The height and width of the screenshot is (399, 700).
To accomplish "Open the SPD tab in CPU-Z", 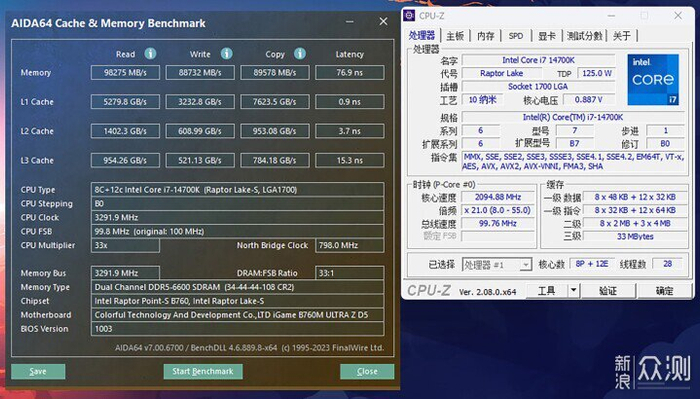I will (516, 36).
